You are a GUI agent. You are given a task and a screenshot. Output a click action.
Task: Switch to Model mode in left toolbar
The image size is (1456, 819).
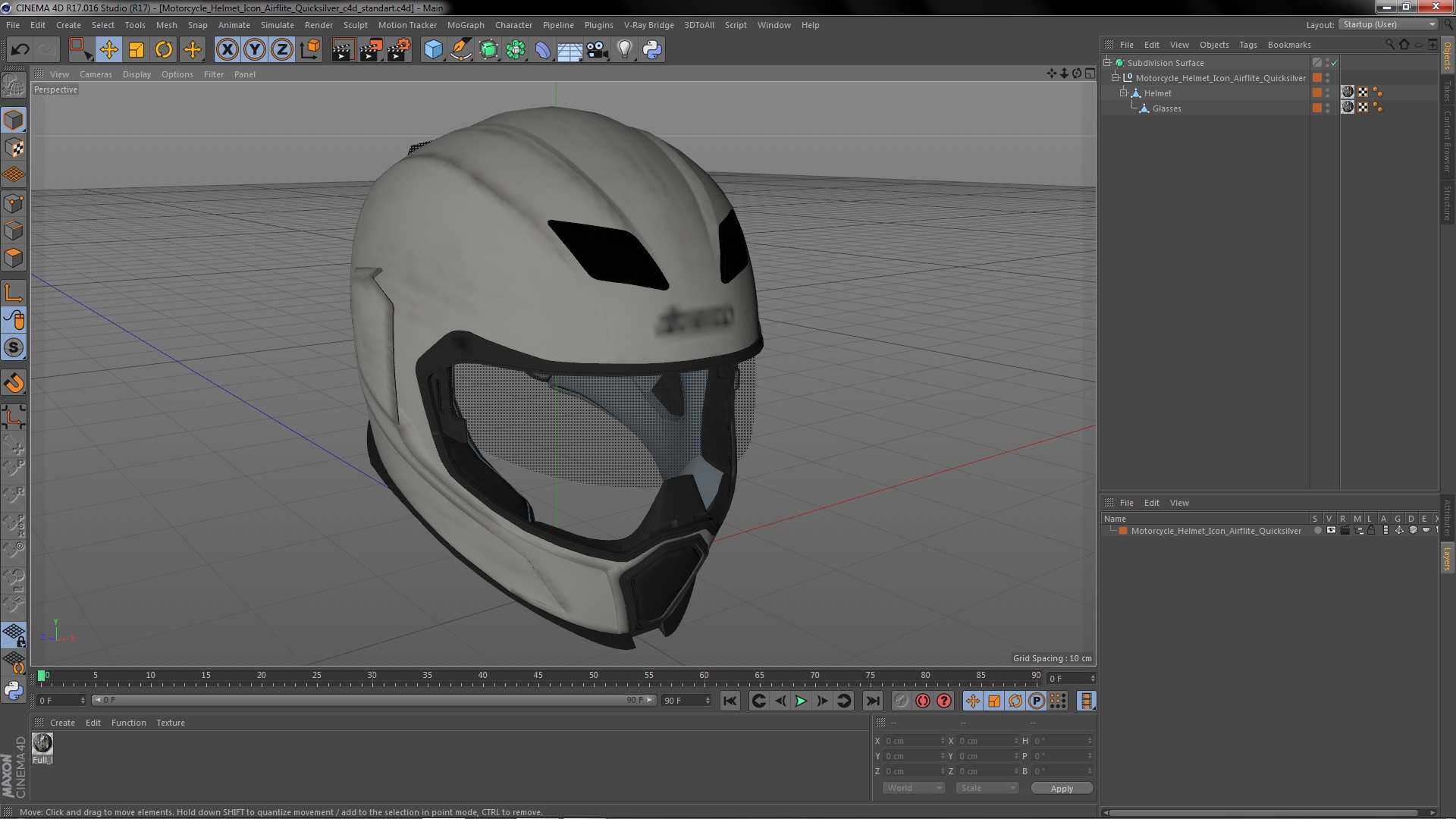click(x=14, y=120)
